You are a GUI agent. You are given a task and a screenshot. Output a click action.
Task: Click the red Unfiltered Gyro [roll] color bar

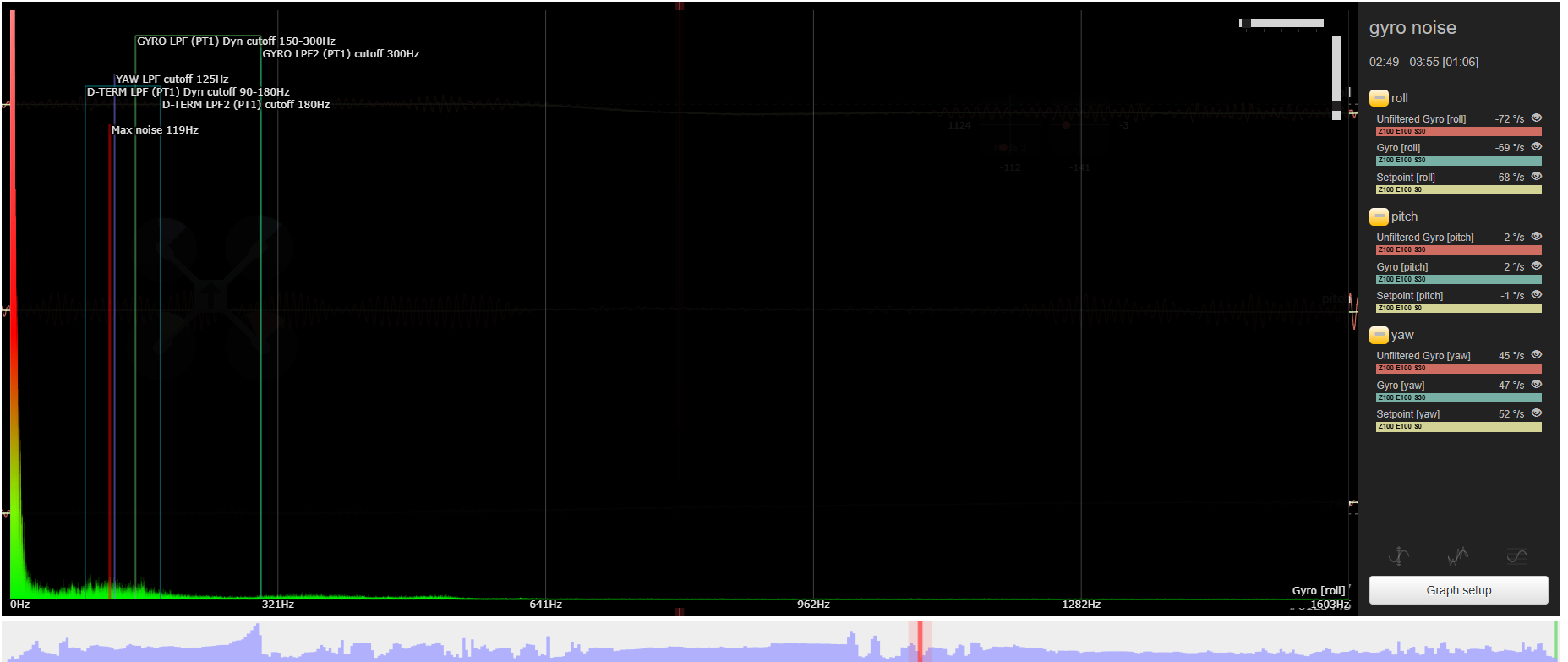click(x=1458, y=132)
